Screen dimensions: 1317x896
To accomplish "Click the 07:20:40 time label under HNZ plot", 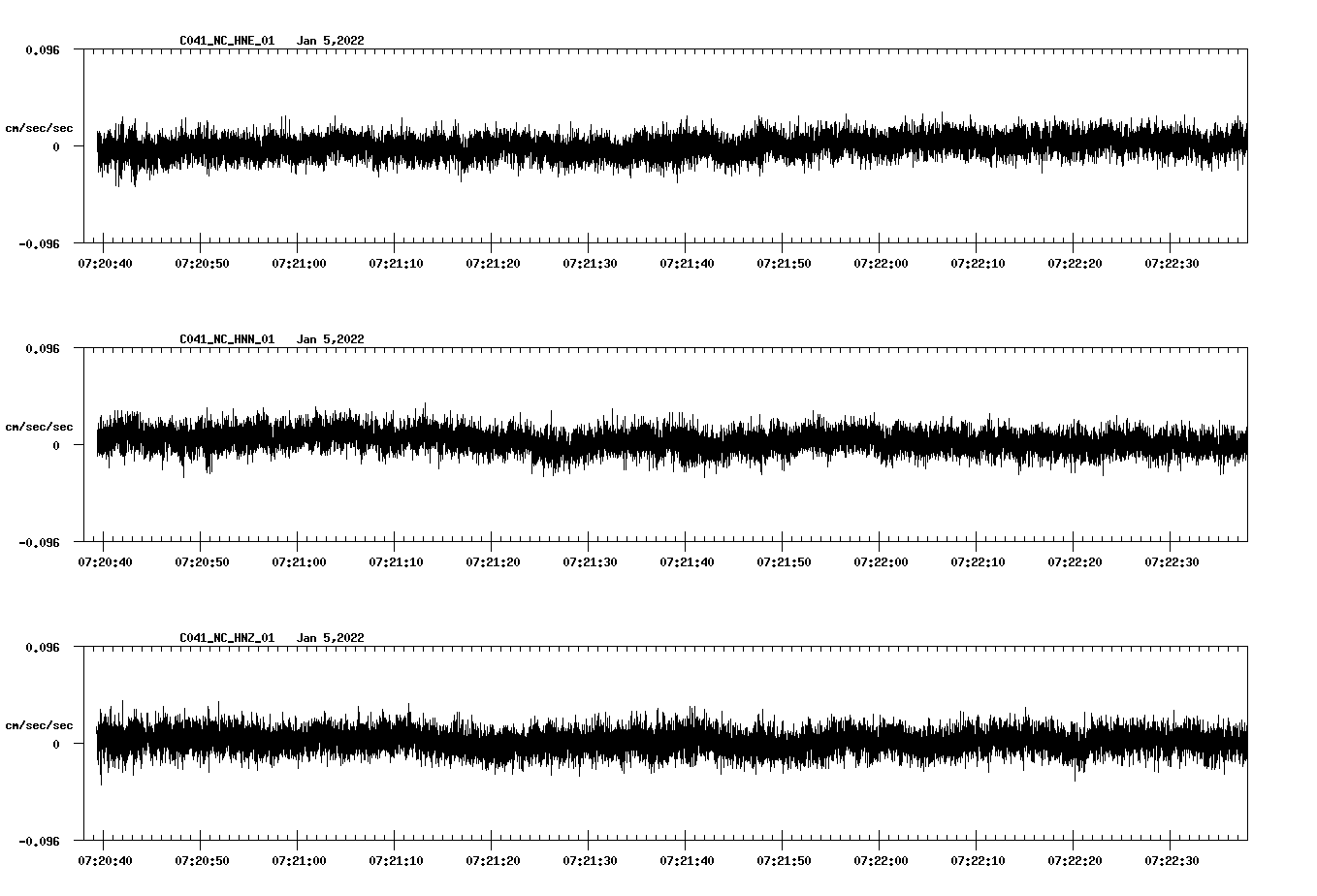I will pyautogui.click(x=105, y=861).
